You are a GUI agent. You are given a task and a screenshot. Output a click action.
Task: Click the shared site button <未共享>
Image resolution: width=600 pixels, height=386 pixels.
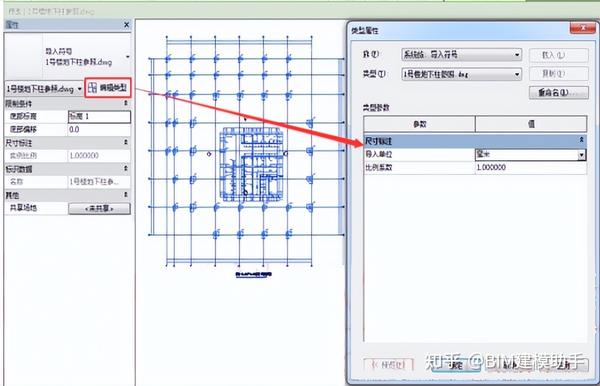(x=99, y=208)
